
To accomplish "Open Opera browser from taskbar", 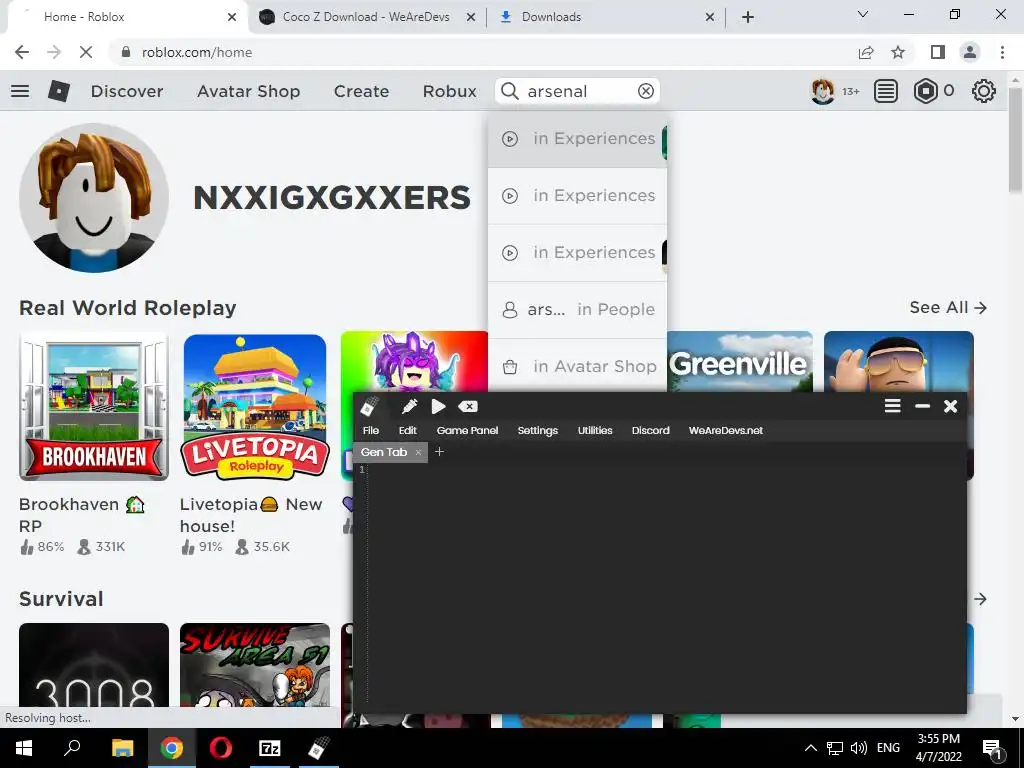I will (x=221, y=748).
